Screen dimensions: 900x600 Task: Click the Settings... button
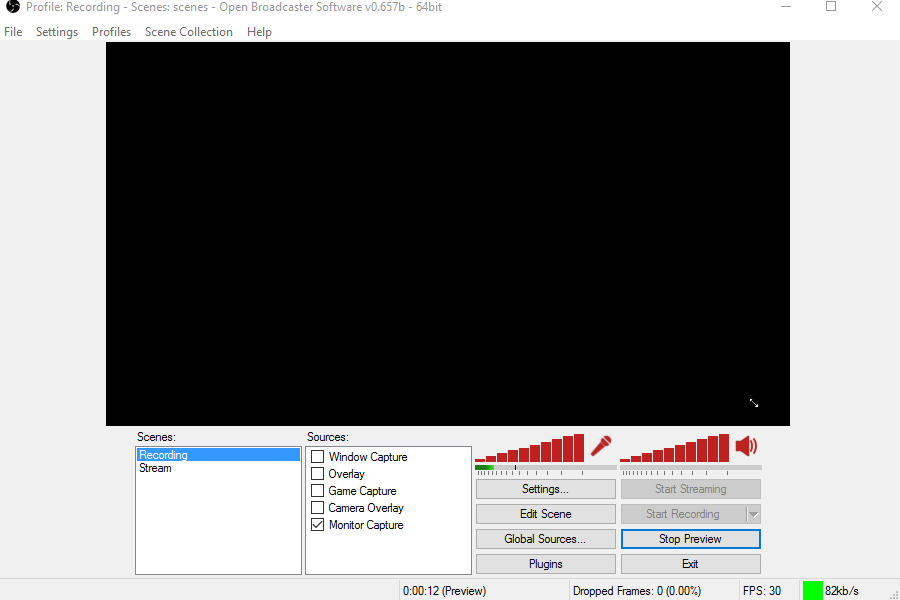(545, 489)
